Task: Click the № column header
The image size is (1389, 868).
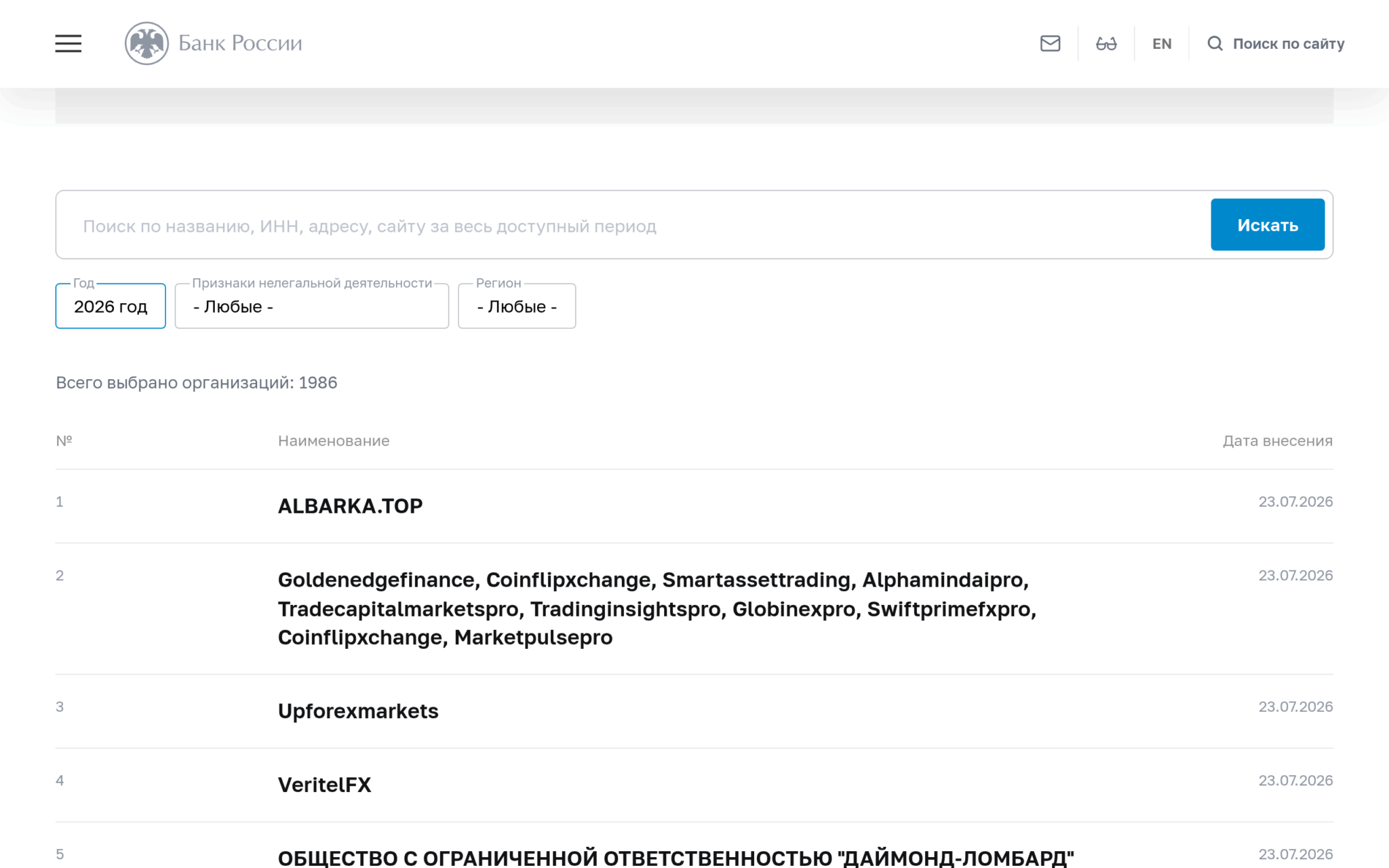Action: 64,441
